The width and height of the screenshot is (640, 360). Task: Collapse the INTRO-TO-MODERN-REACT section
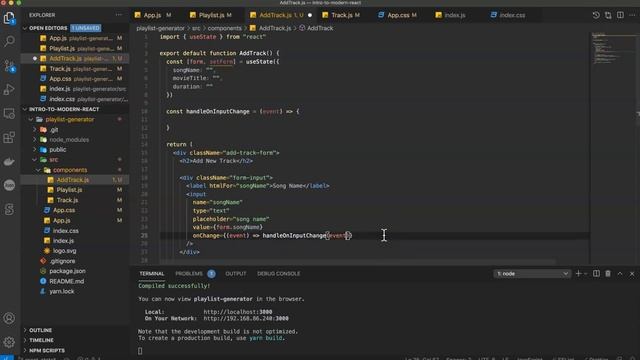tap(25, 109)
